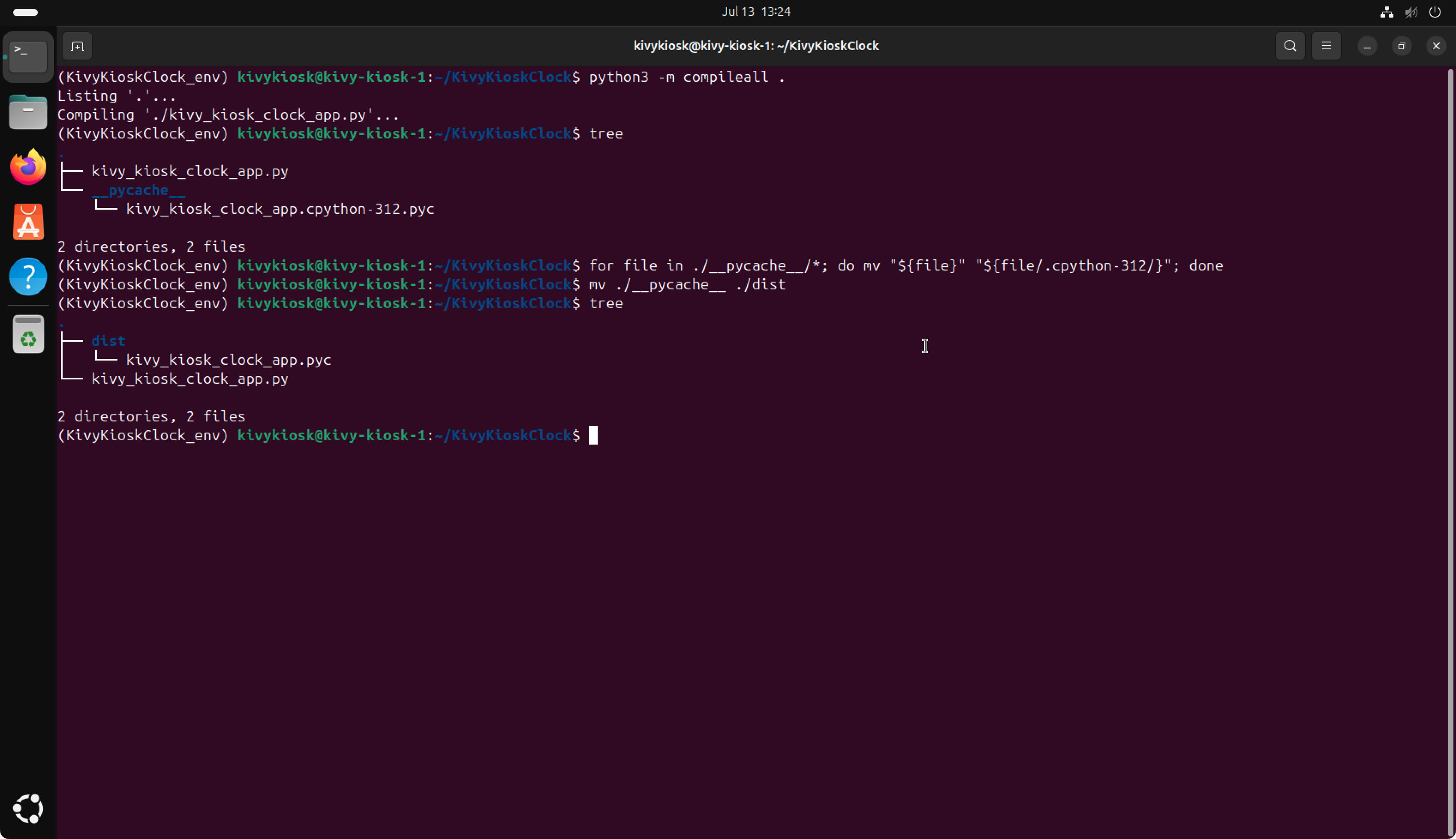Viewport: 1456px width, 839px height.
Task: Open Terminal from the dock
Action: [28, 57]
